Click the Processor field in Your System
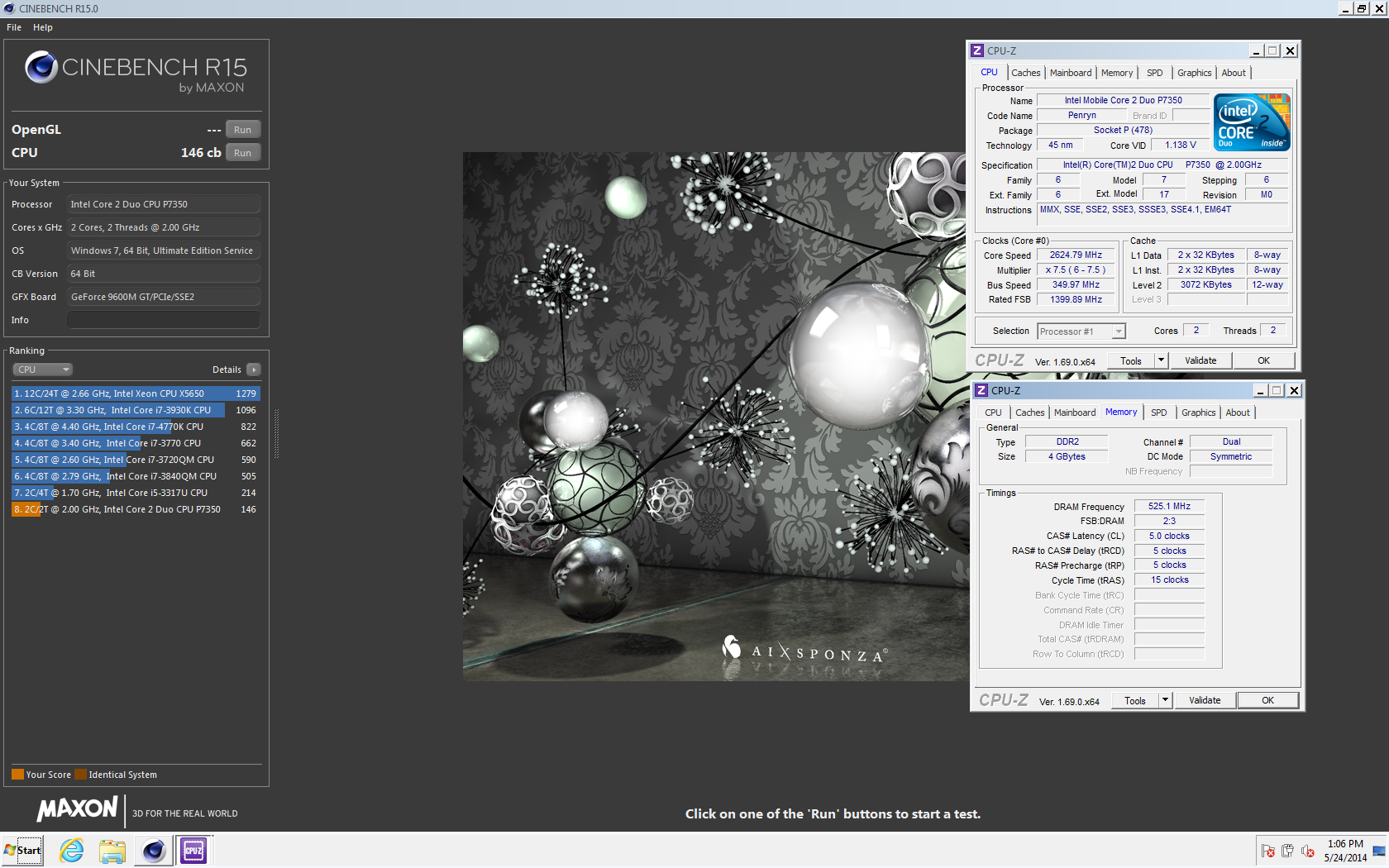Viewport: 1389px width, 868px height. point(164,204)
